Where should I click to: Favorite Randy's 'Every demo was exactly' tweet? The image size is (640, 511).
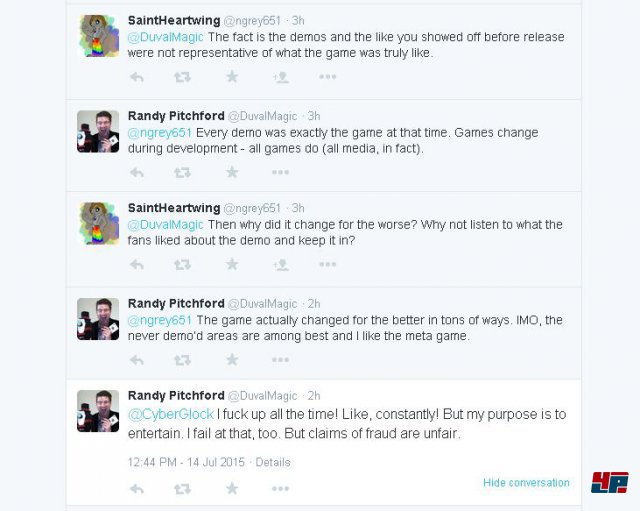pyautogui.click(x=232, y=172)
